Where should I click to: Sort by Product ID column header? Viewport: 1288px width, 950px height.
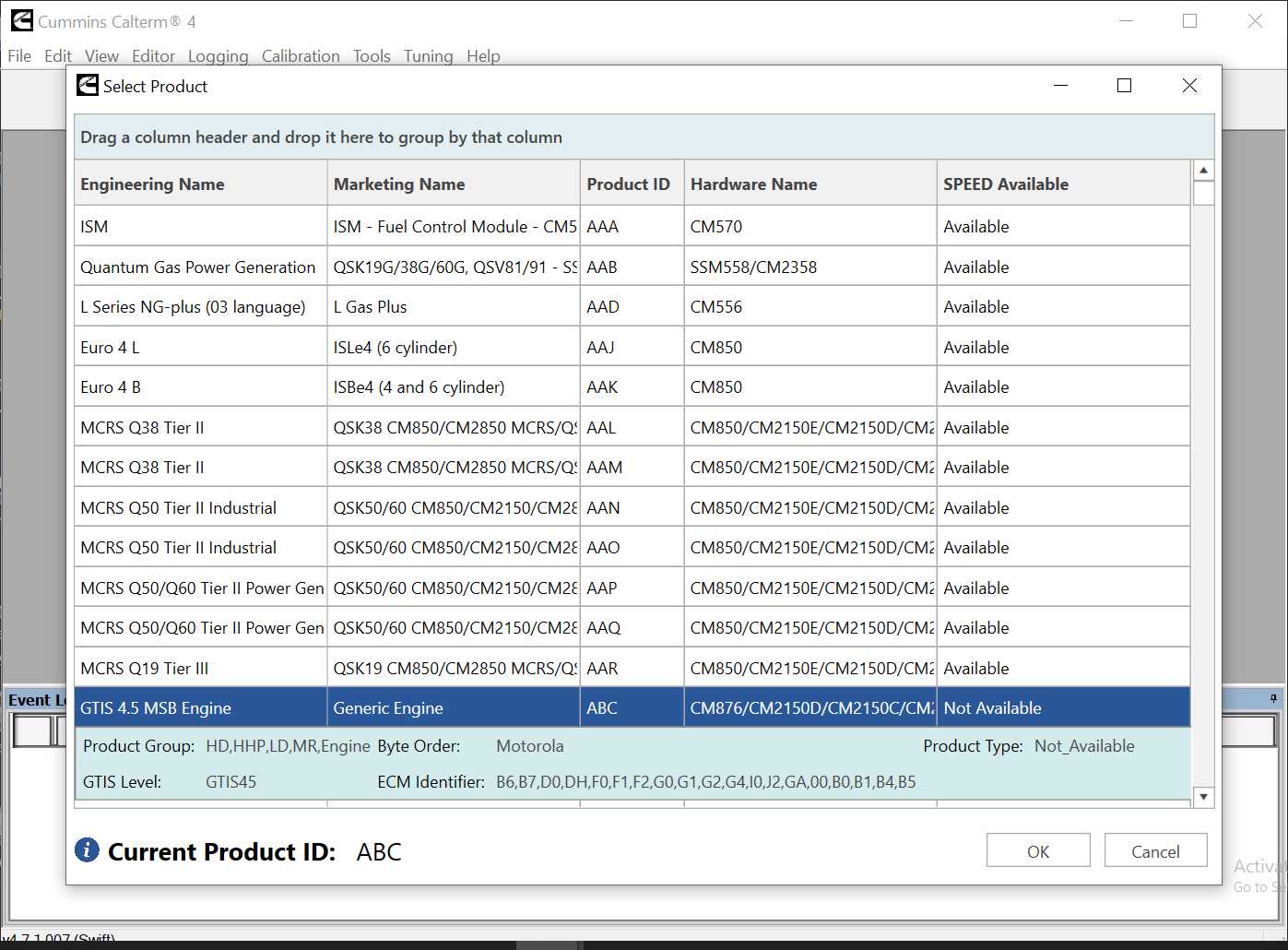click(x=628, y=184)
